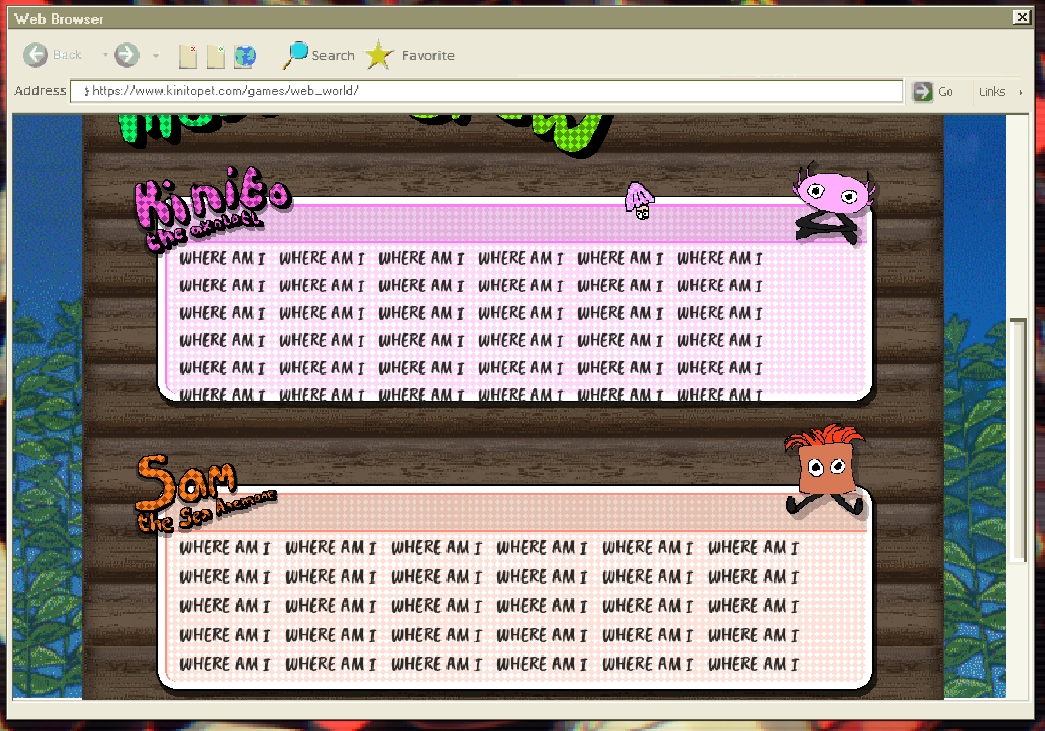
Task: Click the Search label in the toolbar
Action: pos(333,55)
